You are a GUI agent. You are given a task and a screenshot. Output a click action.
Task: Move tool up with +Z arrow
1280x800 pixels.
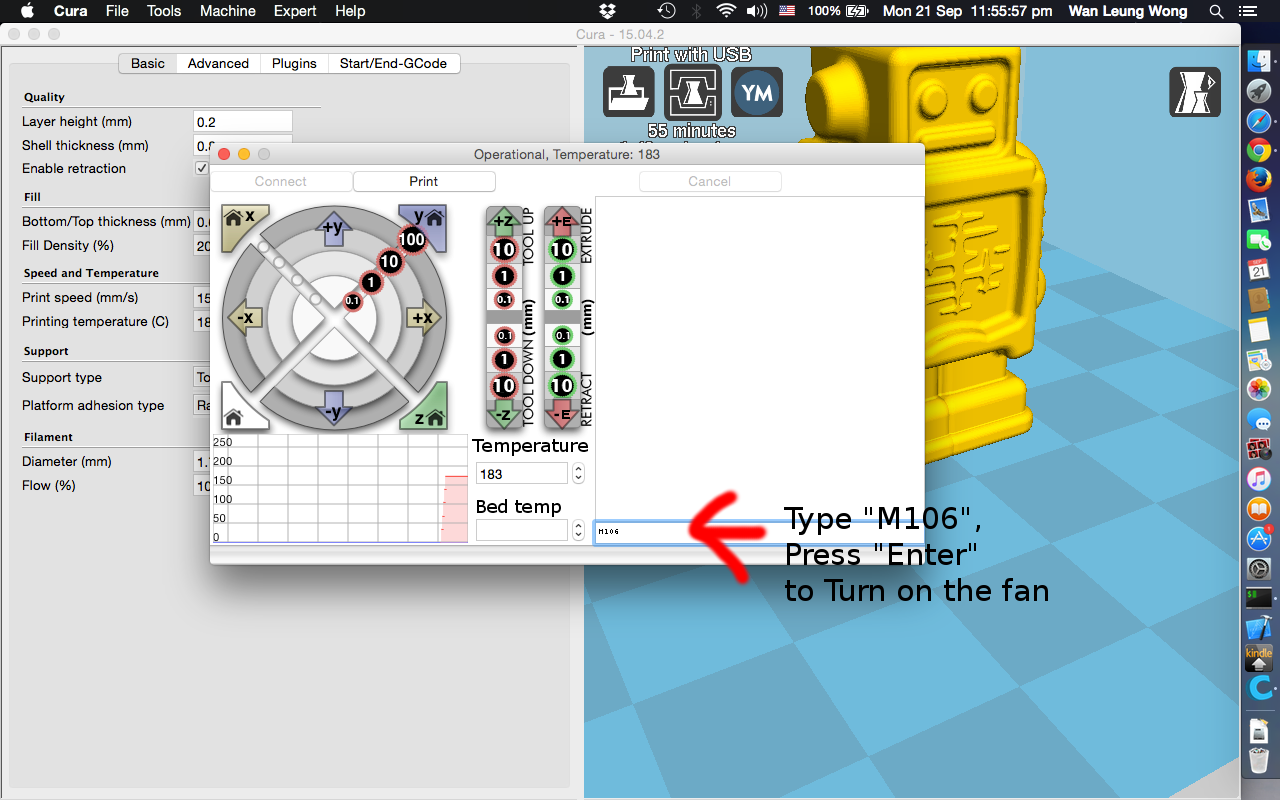click(x=503, y=222)
